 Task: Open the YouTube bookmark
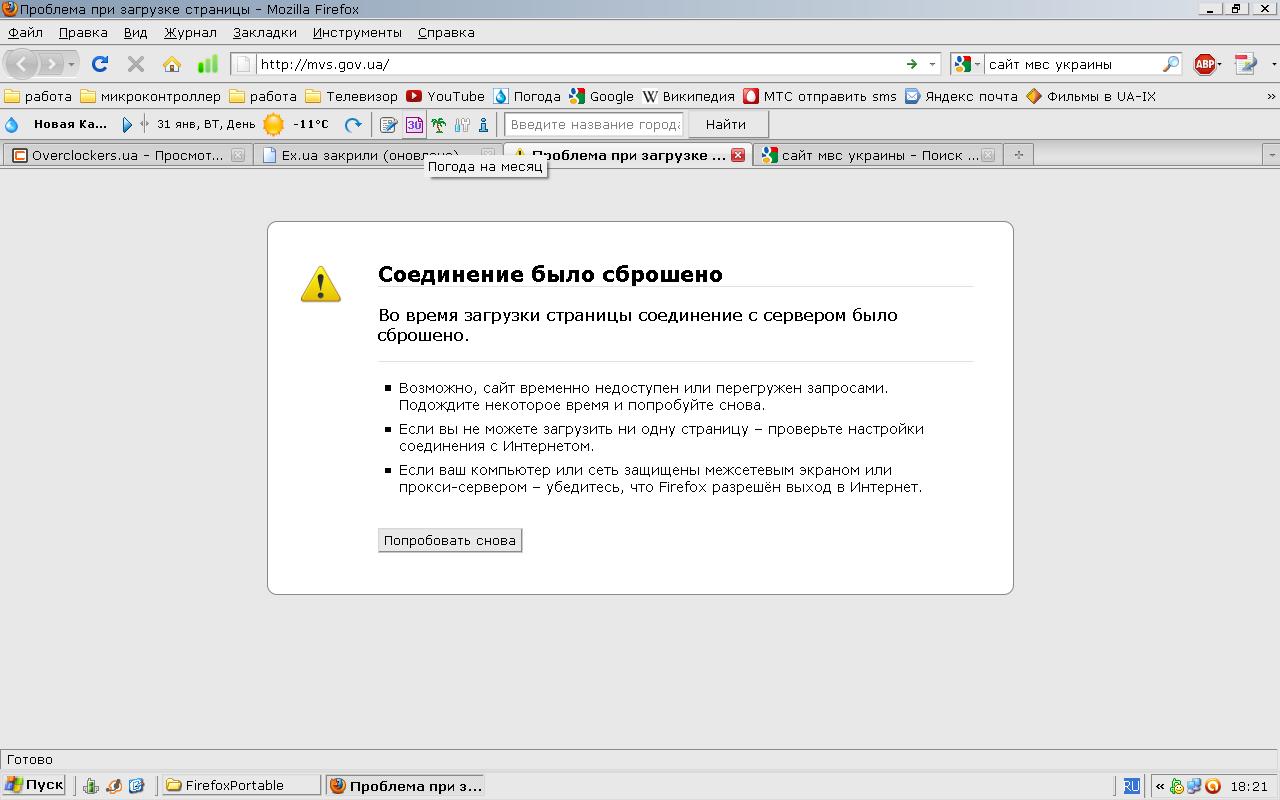[x=446, y=96]
